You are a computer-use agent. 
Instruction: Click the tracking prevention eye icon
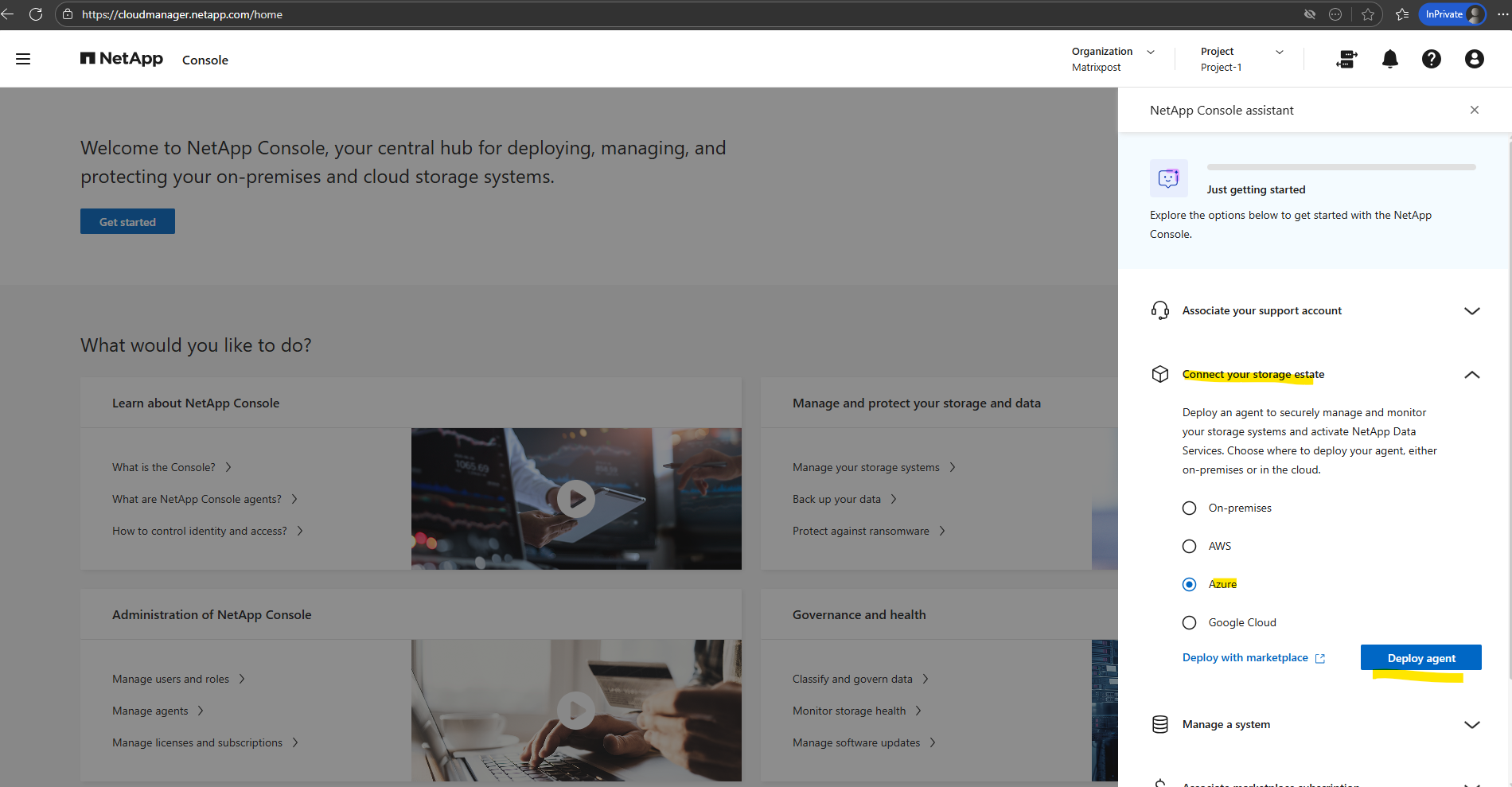(x=1310, y=14)
